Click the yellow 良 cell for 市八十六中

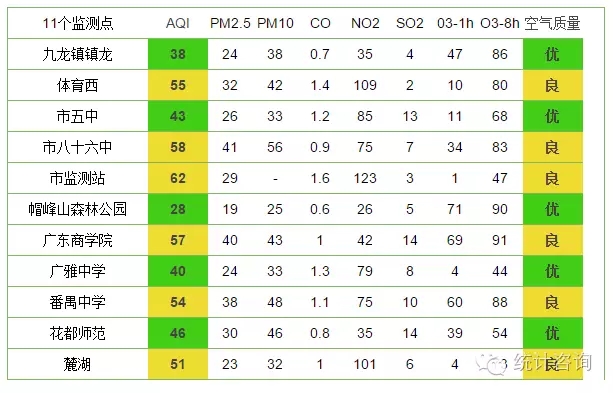[x=553, y=147]
